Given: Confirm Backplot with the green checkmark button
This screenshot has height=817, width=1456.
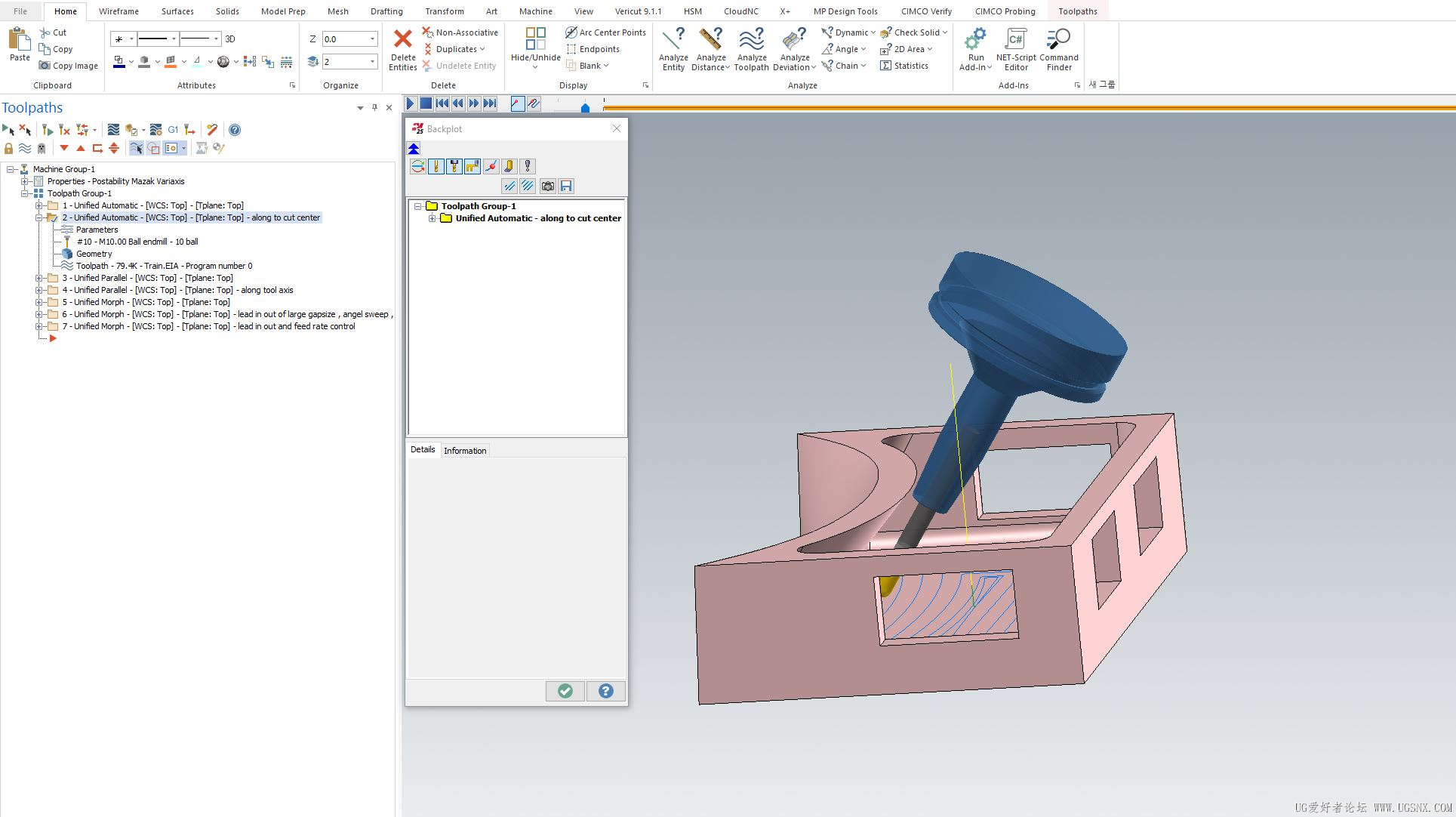Looking at the screenshot, I should (x=565, y=691).
